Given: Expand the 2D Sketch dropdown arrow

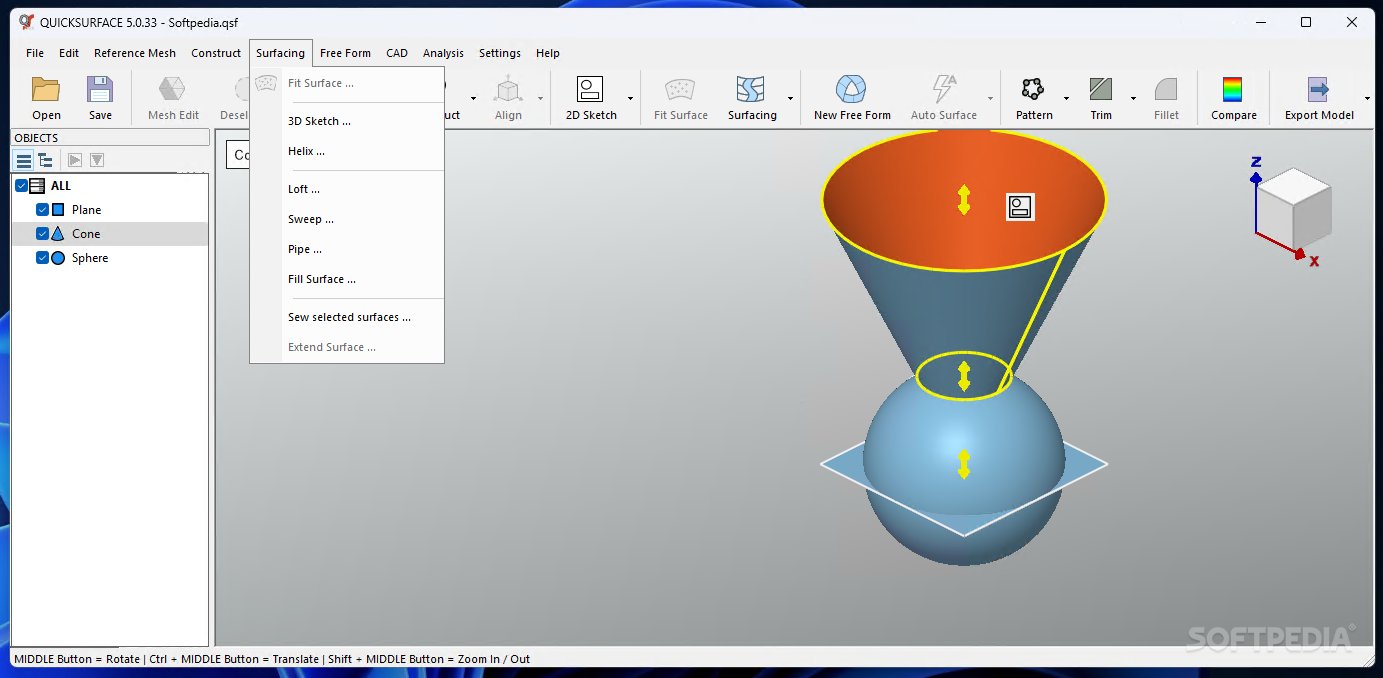Looking at the screenshot, I should click(630, 98).
